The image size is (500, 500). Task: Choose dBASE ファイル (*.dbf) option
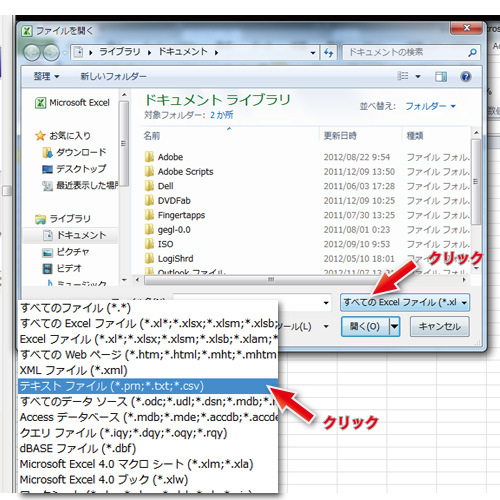pyautogui.click(x=148, y=448)
